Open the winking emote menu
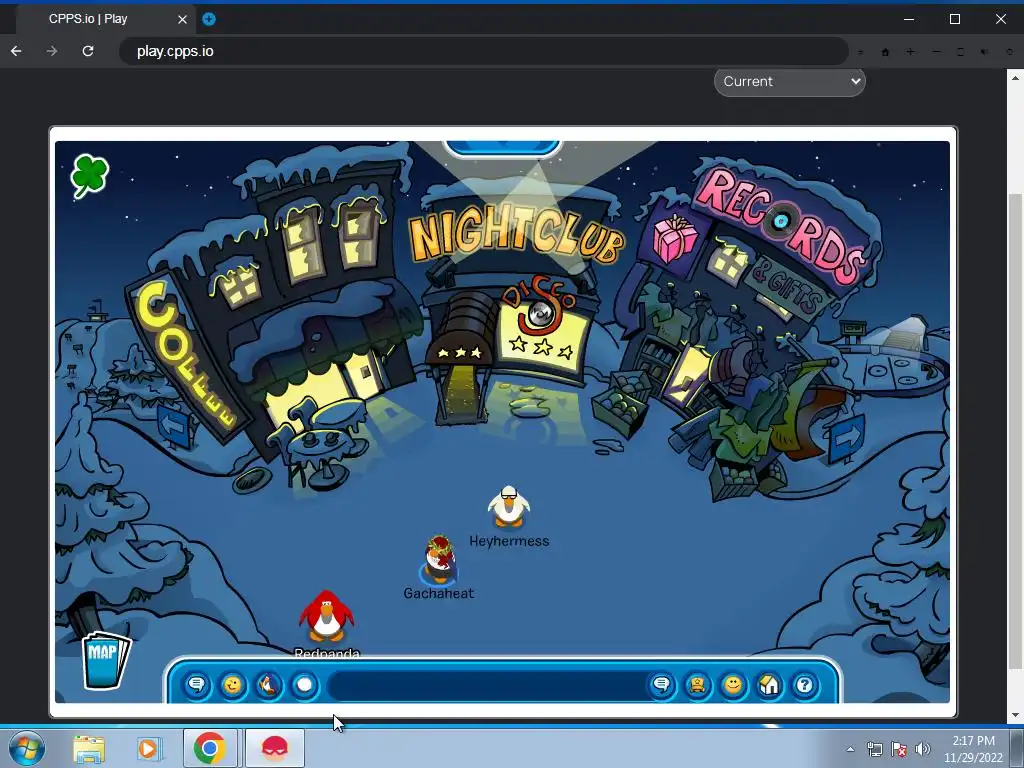This screenshot has width=1024, height=768. 232,685
